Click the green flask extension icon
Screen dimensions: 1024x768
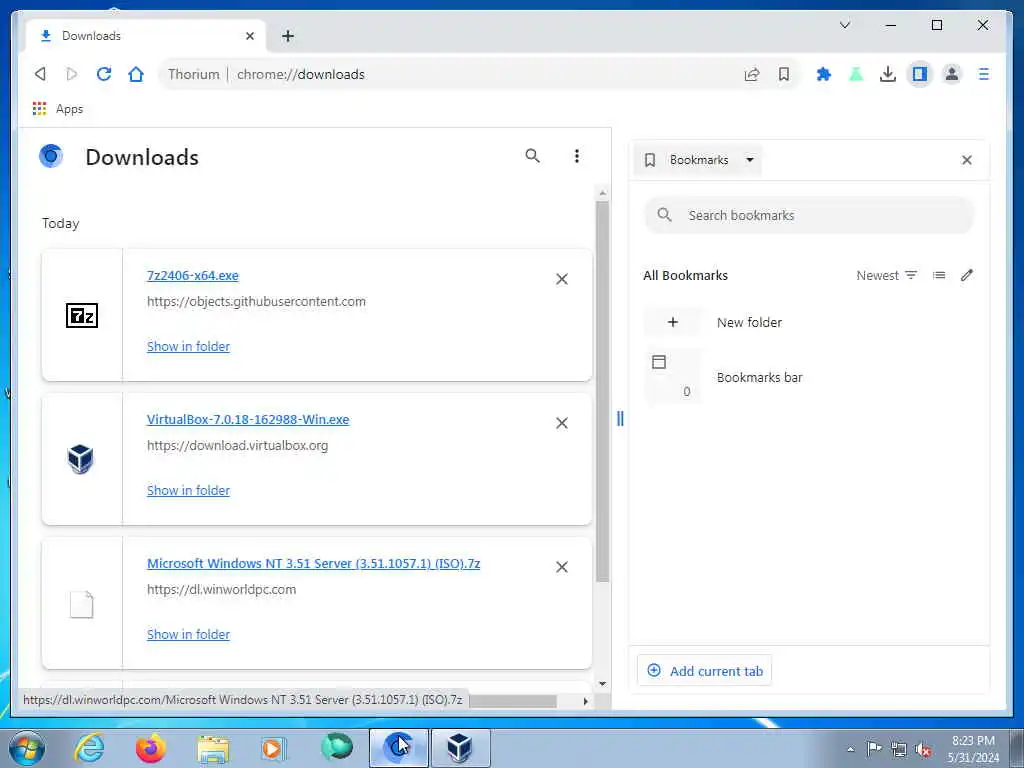point(856,74)
